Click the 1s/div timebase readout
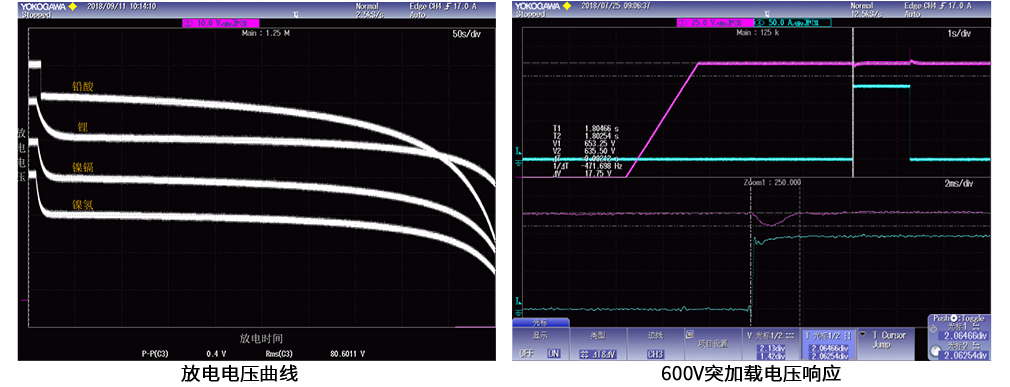The height and width of the screenshot is (387, 1010). click(x=958, y=33)
